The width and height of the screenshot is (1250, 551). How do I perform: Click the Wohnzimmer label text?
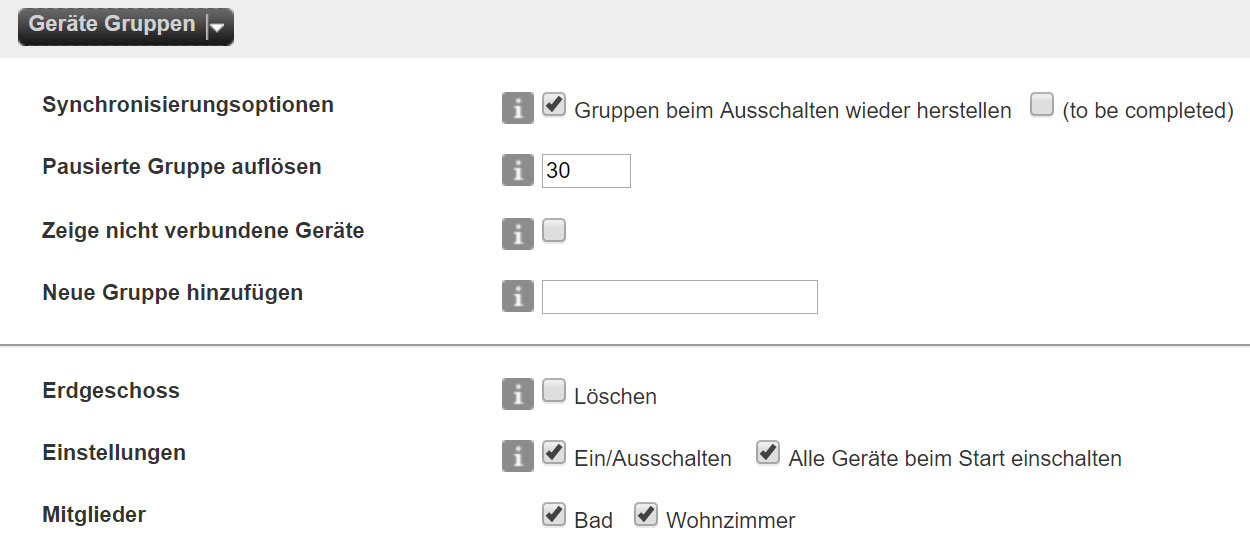point(730,521)
